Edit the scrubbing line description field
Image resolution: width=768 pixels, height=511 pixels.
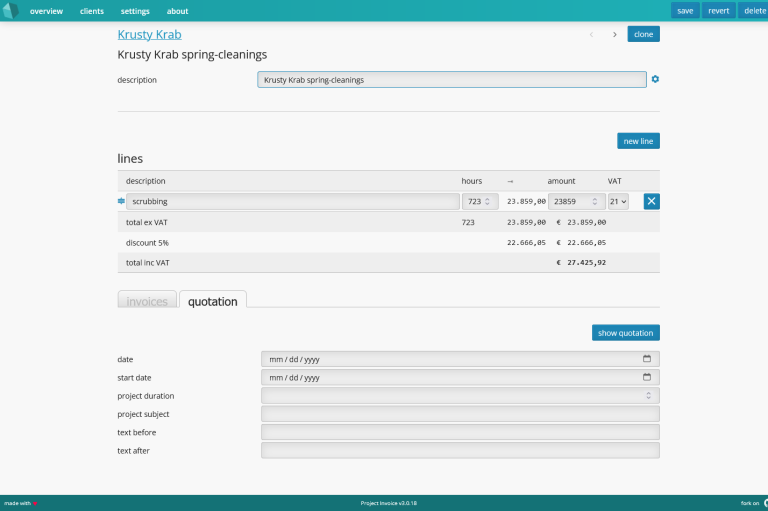point(293,201)
